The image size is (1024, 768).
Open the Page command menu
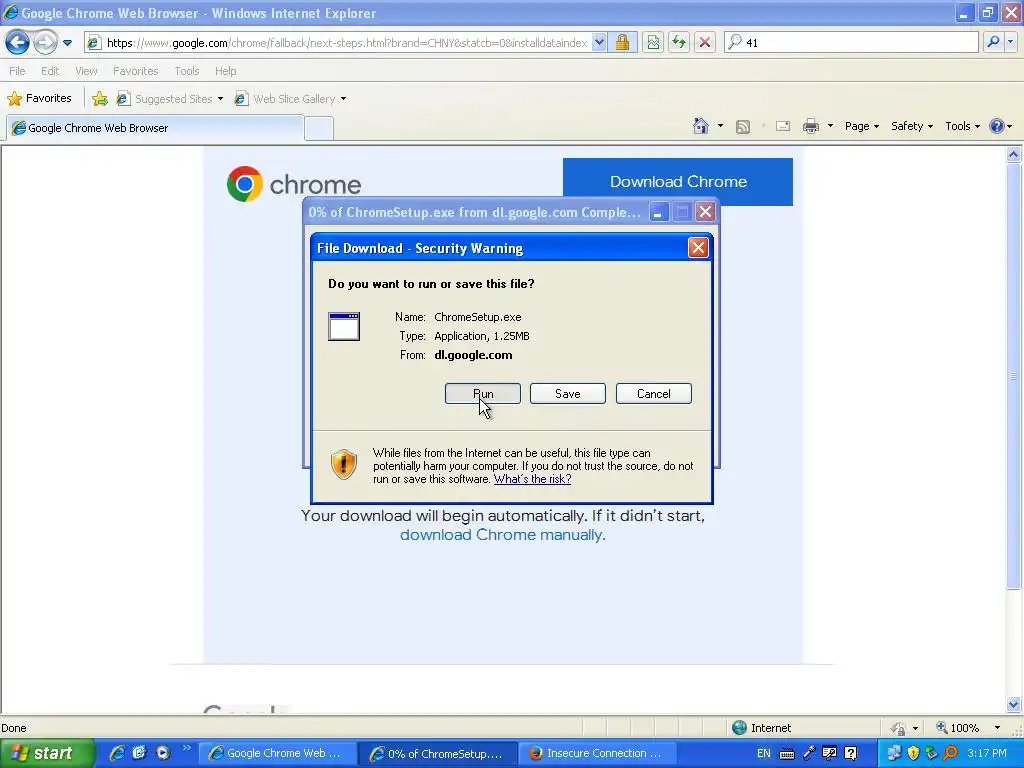(861, 126)
